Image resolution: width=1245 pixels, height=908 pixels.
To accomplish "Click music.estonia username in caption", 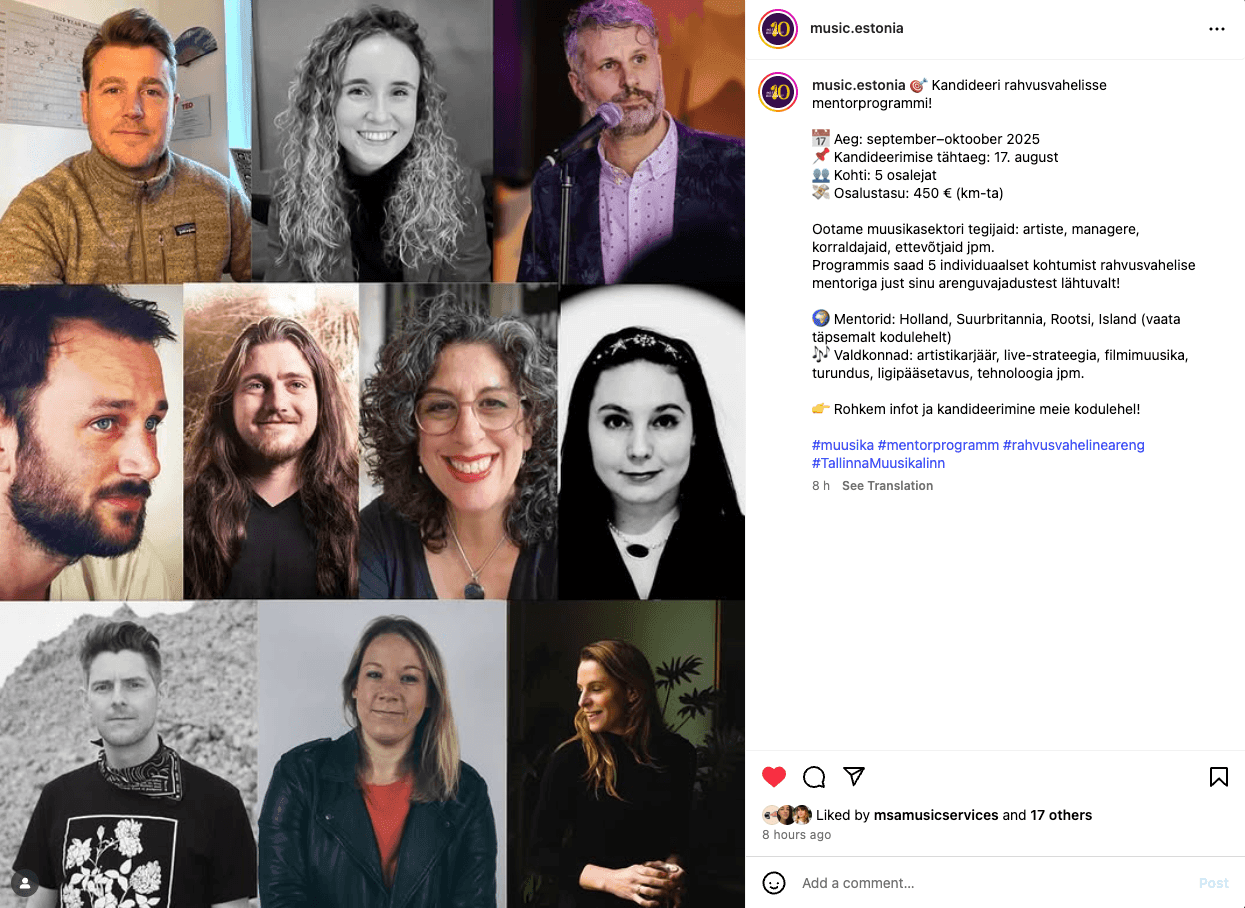I will [x=858, y=85].
